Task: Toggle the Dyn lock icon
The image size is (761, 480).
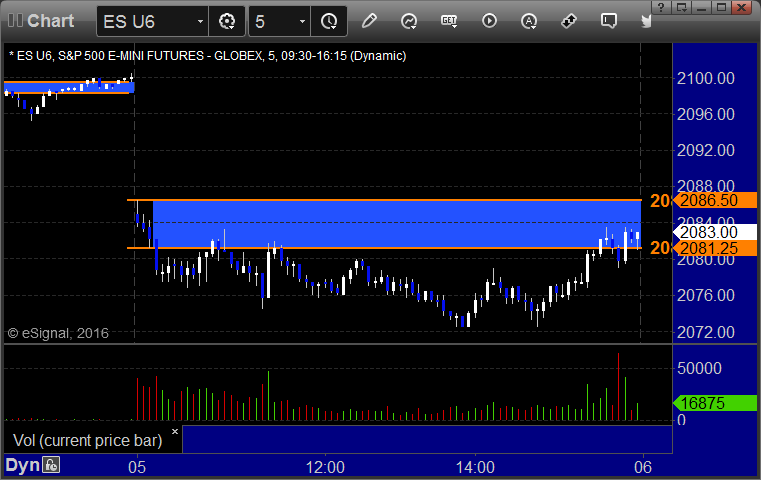Action: tap(51, 465)
